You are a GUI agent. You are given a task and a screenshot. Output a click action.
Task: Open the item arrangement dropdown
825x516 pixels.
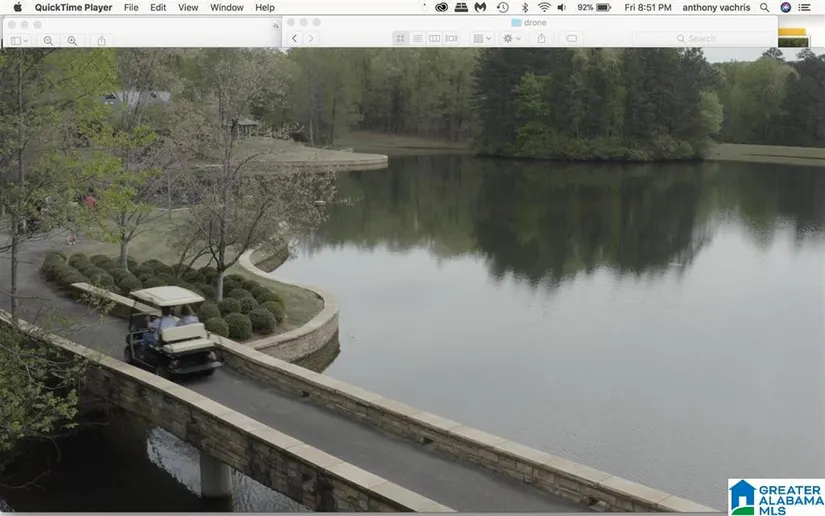click(481, 38)
